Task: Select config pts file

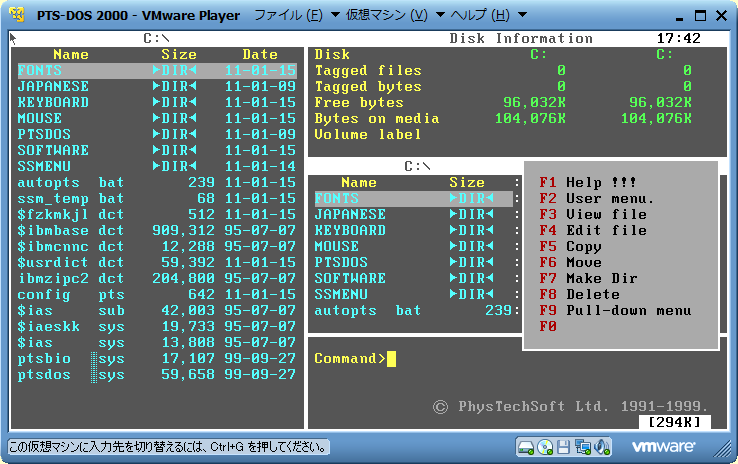Action: click(x=157, y=295)
